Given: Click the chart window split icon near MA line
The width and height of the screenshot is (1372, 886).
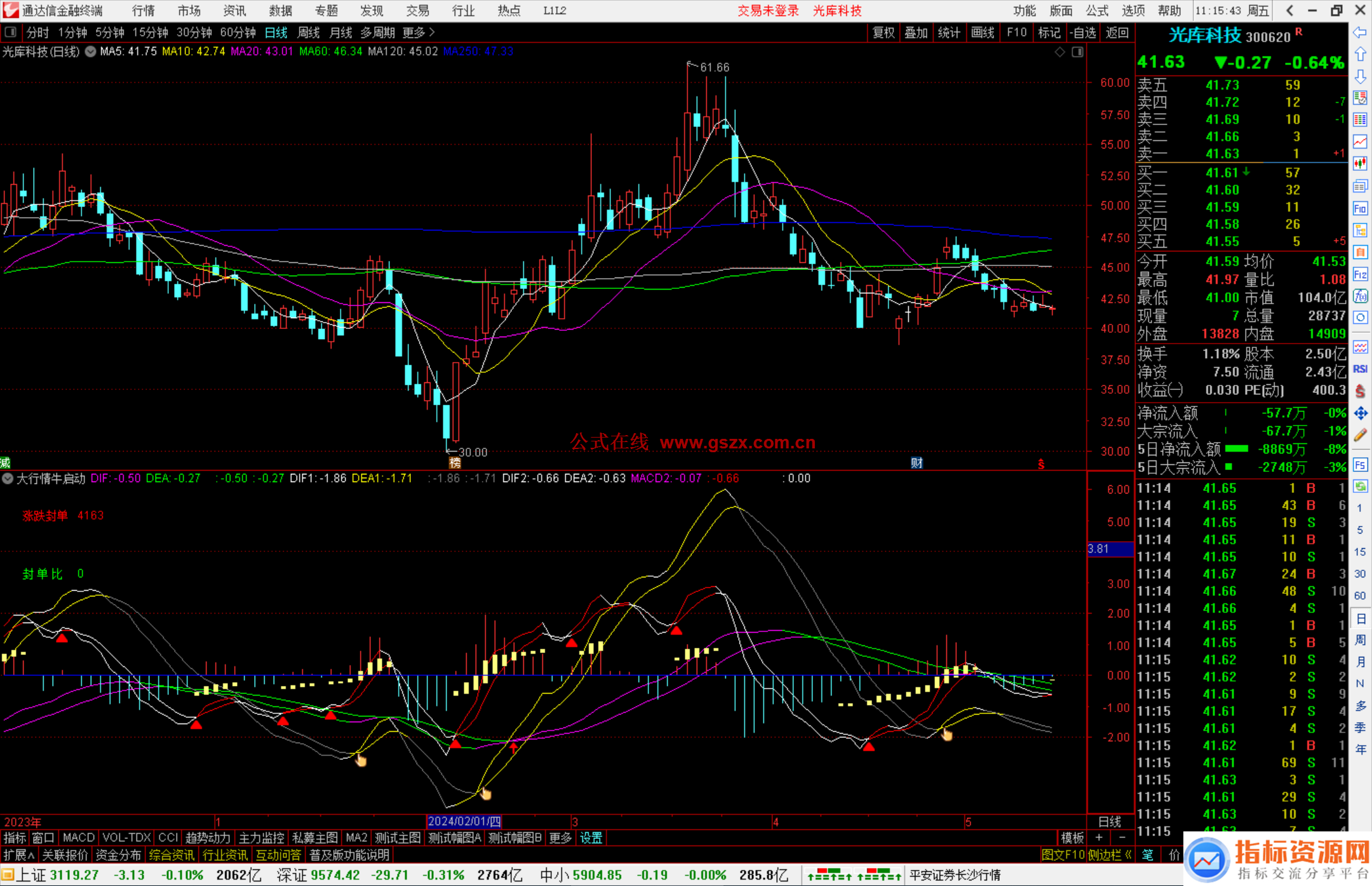Looking at the screenshot, I should pos(1077,52).
